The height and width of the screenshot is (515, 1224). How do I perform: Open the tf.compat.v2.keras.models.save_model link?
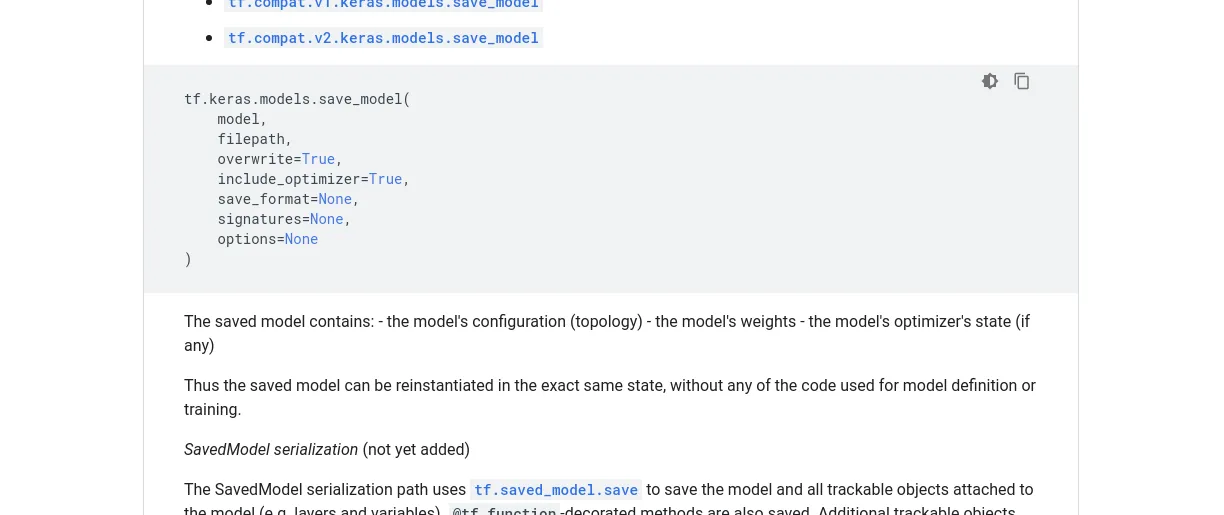(384, 38)
